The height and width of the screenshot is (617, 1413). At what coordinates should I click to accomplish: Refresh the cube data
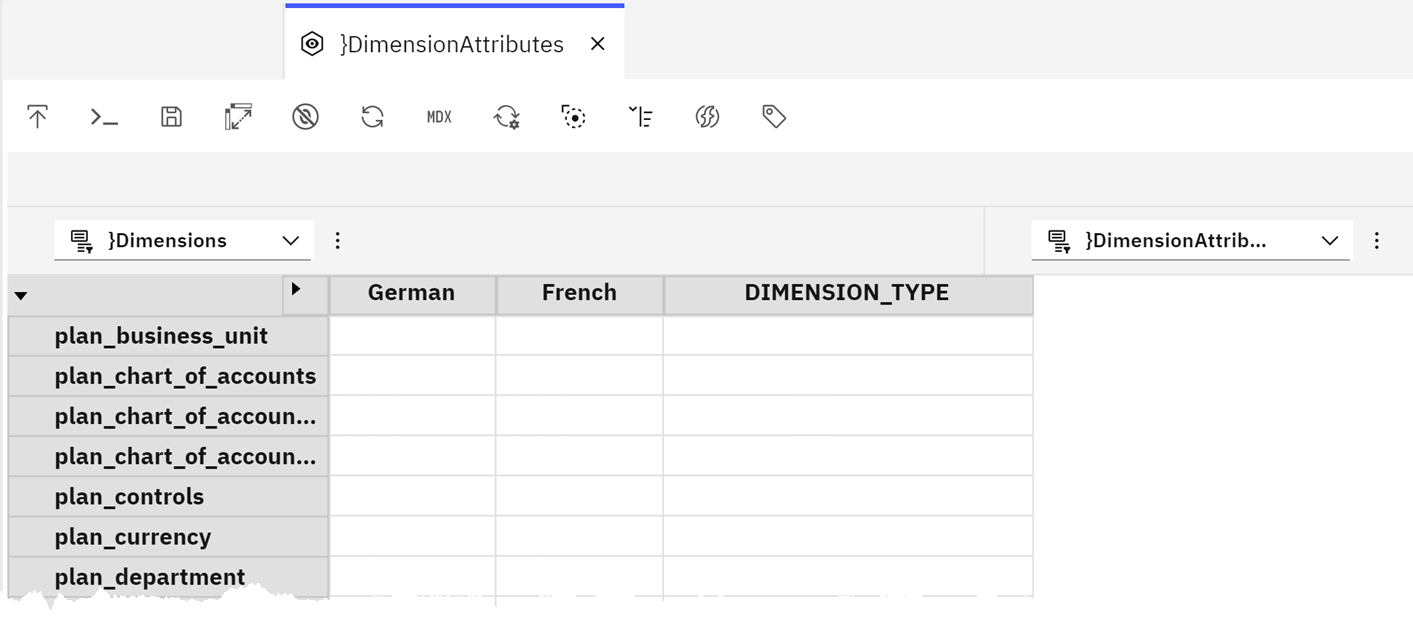pos(372,116)
